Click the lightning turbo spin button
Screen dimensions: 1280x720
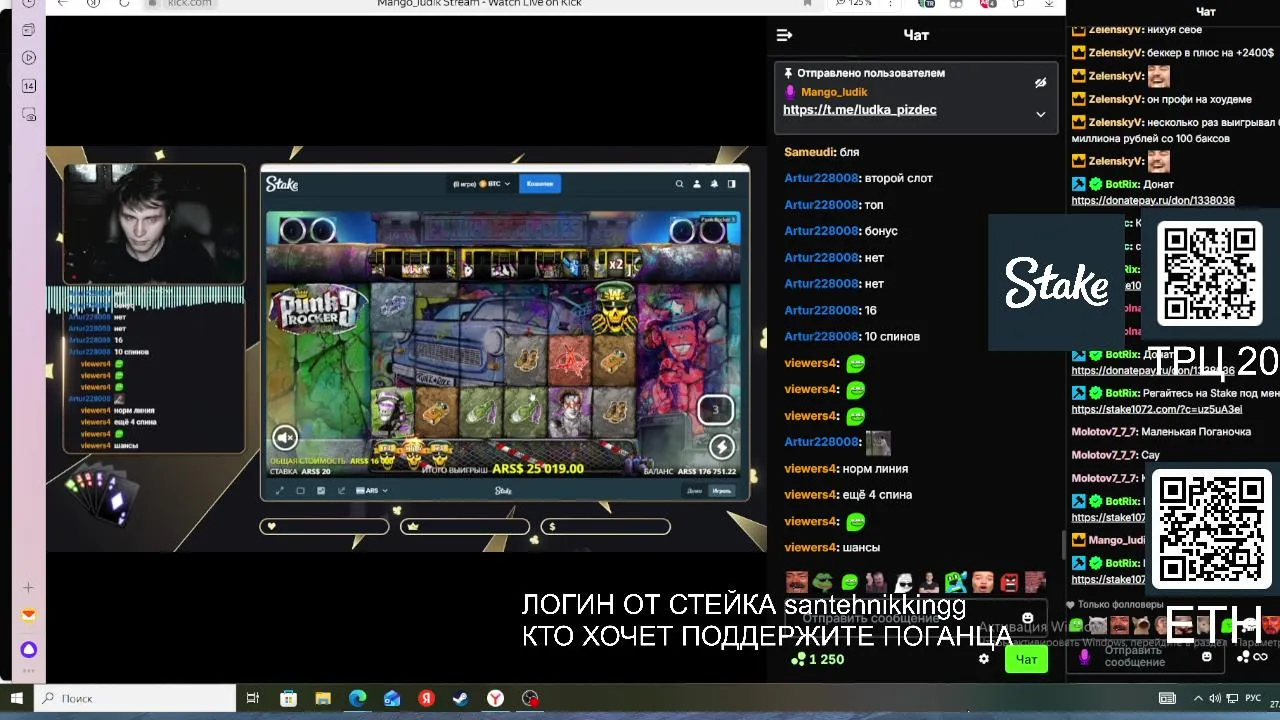pos(721,446)
